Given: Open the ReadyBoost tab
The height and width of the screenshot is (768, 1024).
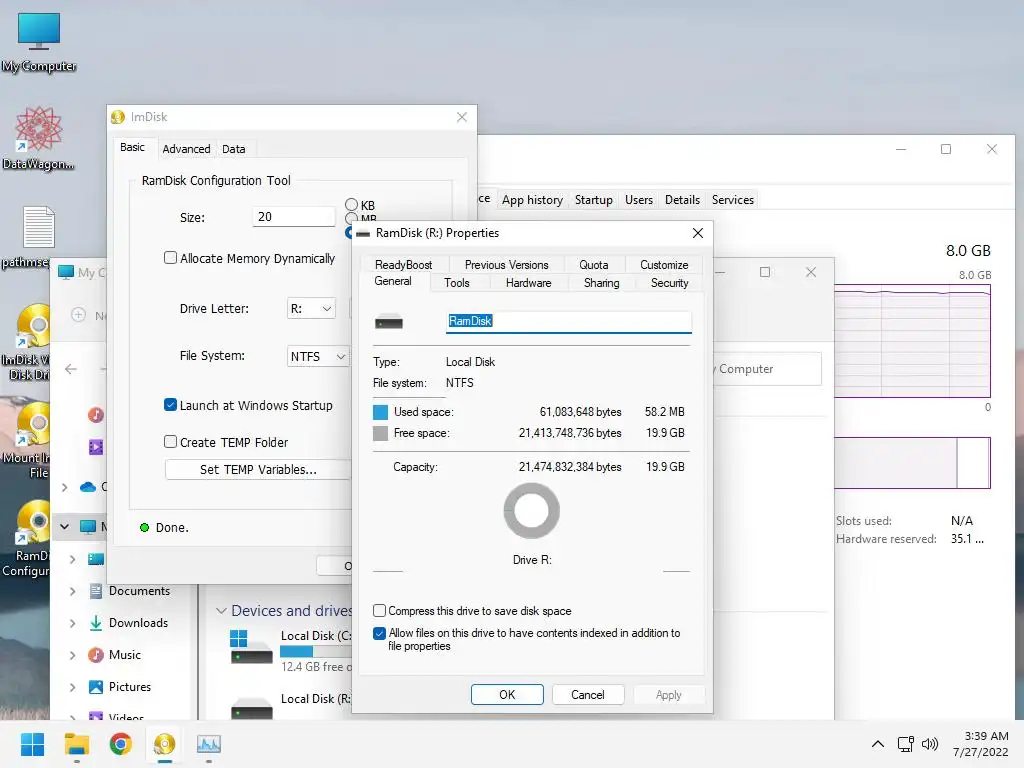Looking at the screenshot, I should pos(404,264).
